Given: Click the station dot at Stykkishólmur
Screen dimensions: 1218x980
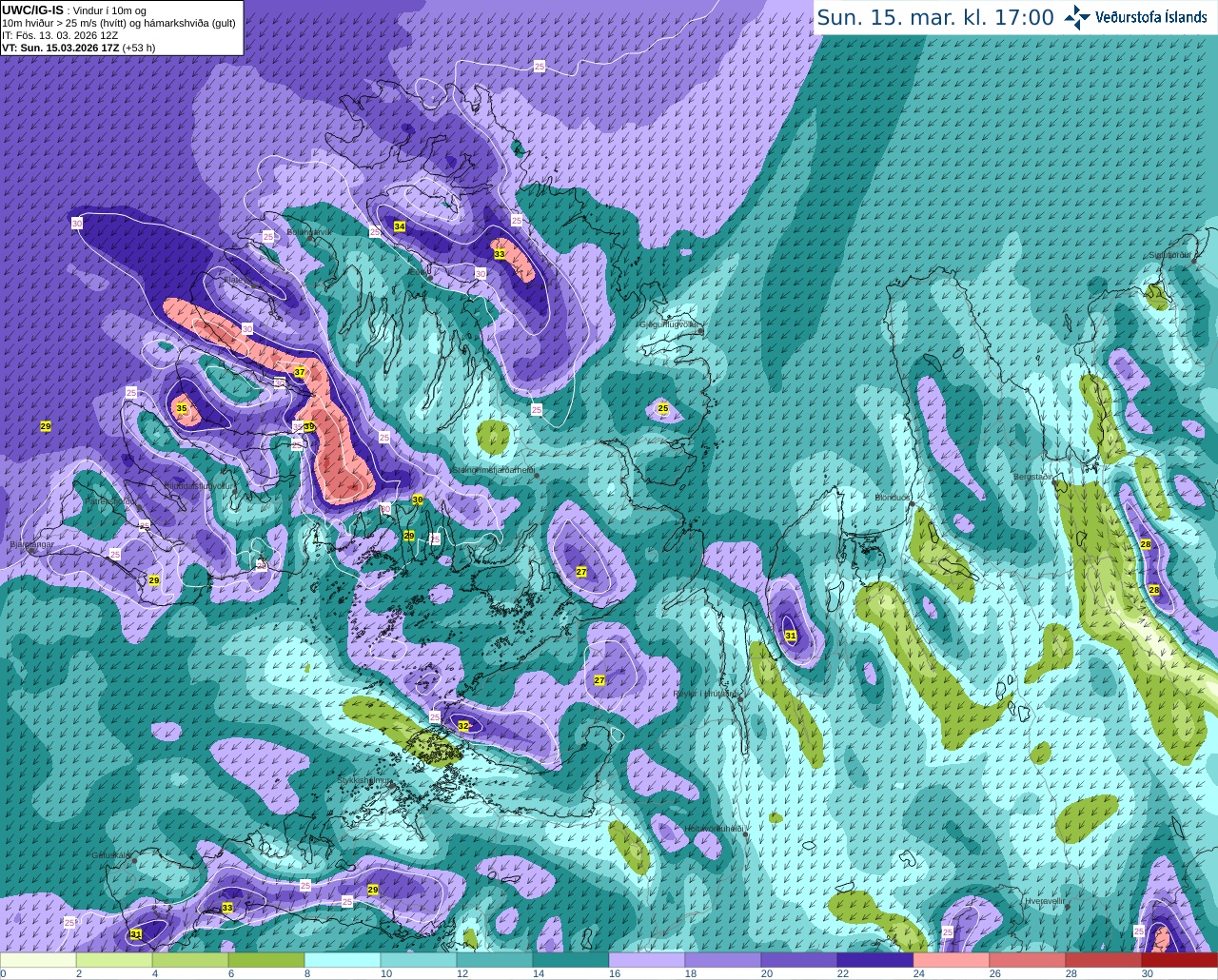Looking at the screenshot, I should [x=389, y=786].
